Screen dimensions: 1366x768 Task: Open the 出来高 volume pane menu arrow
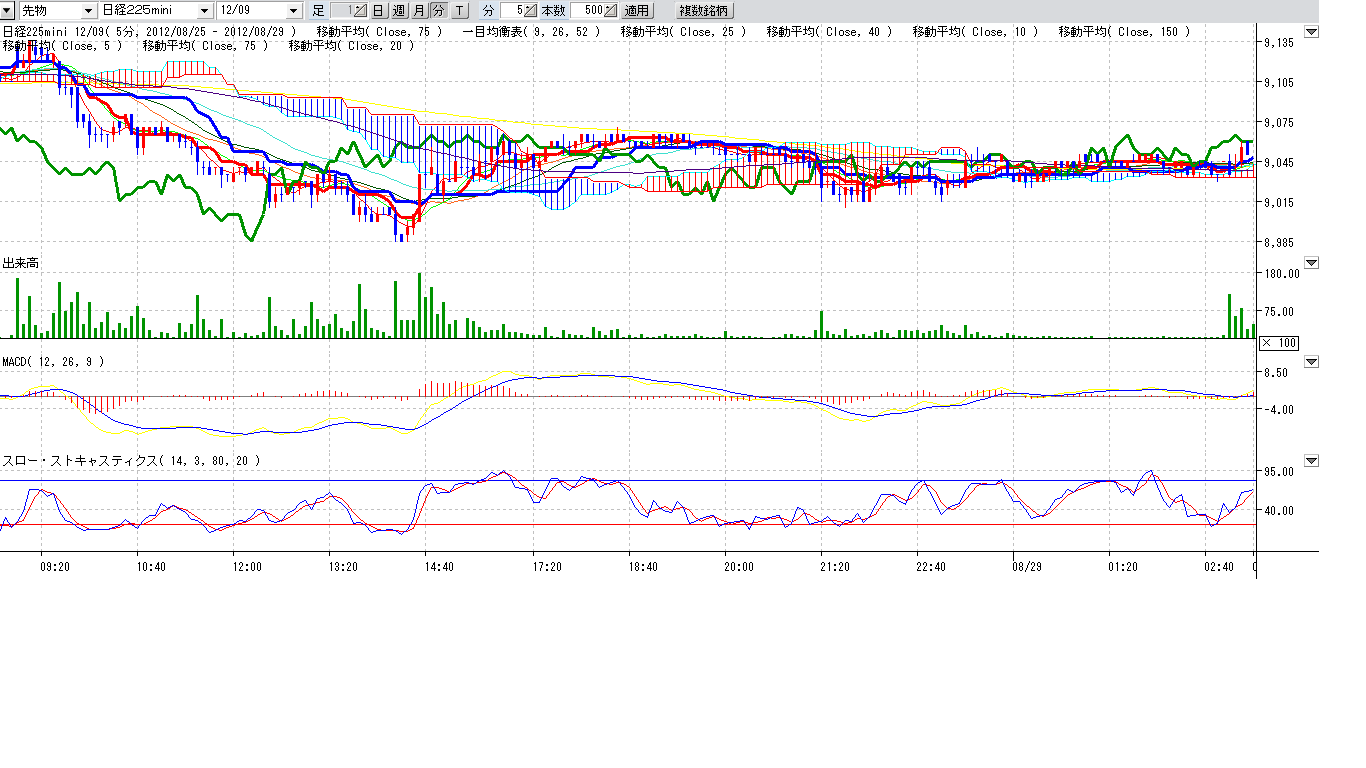(x=1312, y=263)
